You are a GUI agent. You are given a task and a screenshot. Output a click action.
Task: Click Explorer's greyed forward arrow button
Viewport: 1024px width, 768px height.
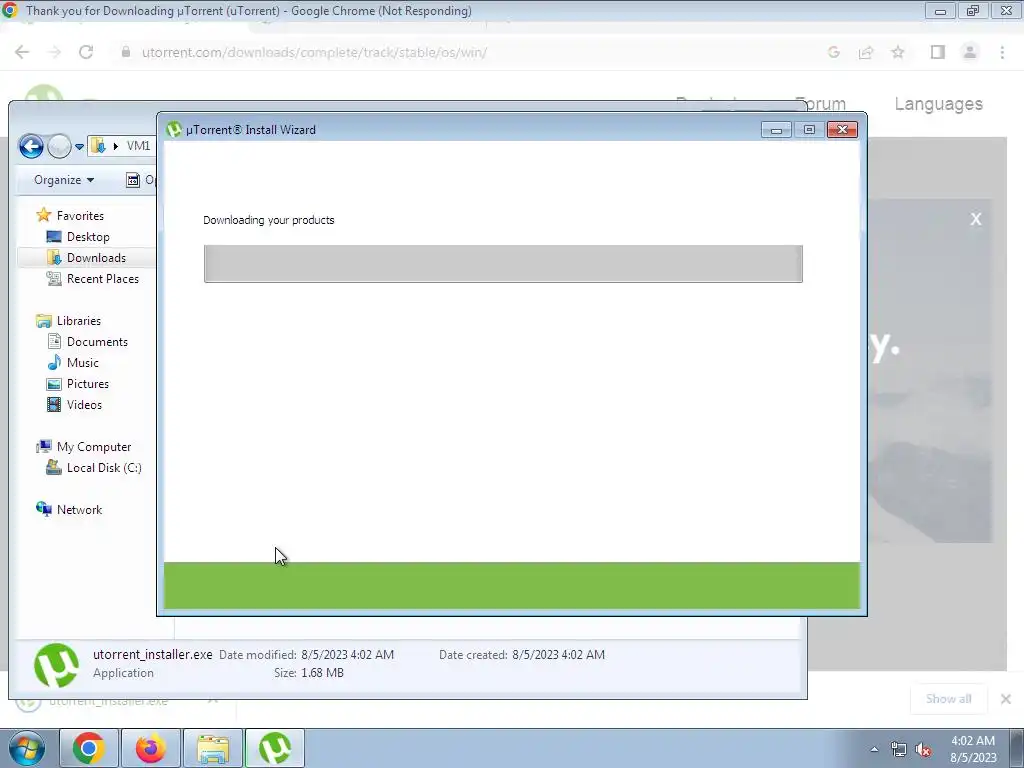[59, 146]
